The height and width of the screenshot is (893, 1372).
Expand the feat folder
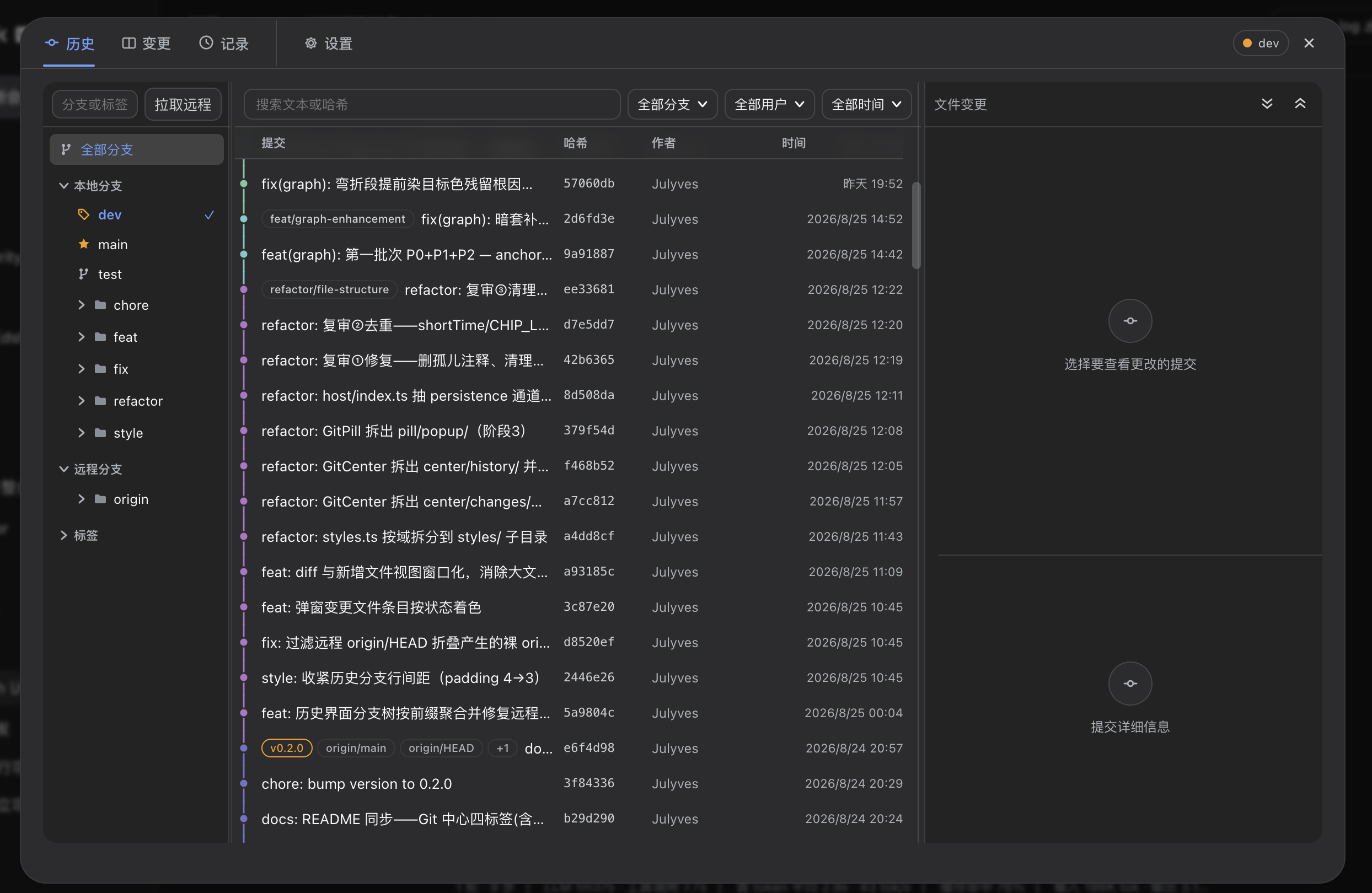(81, 337)
